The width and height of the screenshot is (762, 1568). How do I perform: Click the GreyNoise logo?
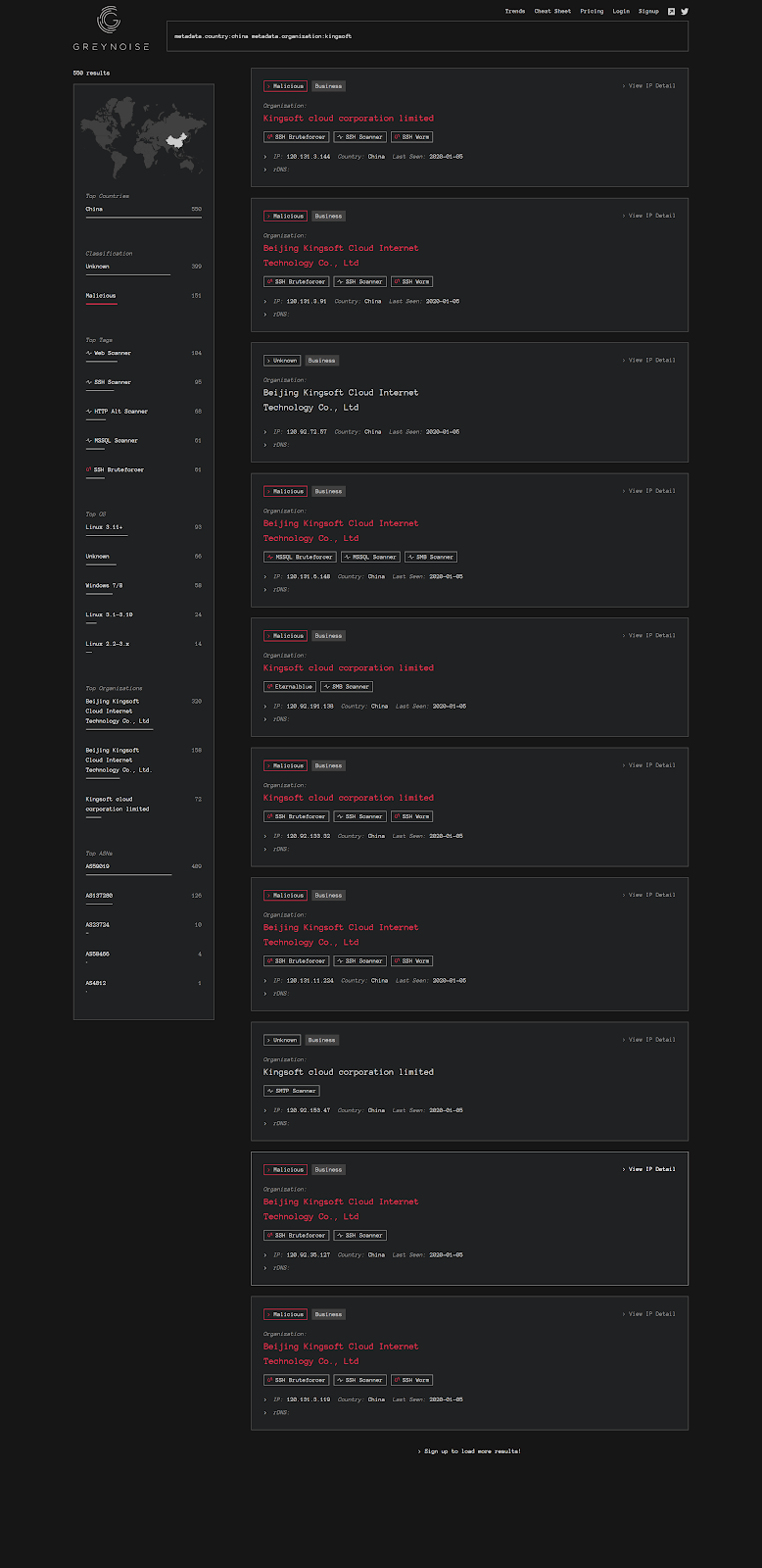110,28
